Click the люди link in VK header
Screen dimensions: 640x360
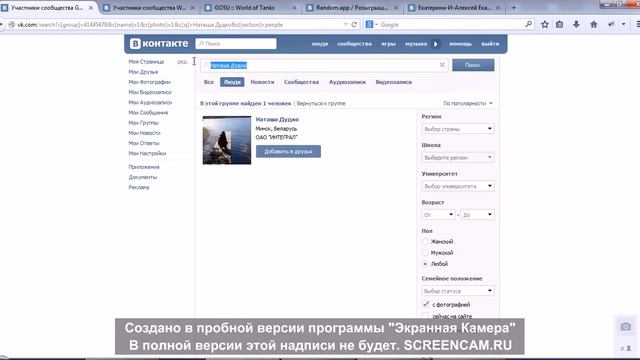[320, 44]
